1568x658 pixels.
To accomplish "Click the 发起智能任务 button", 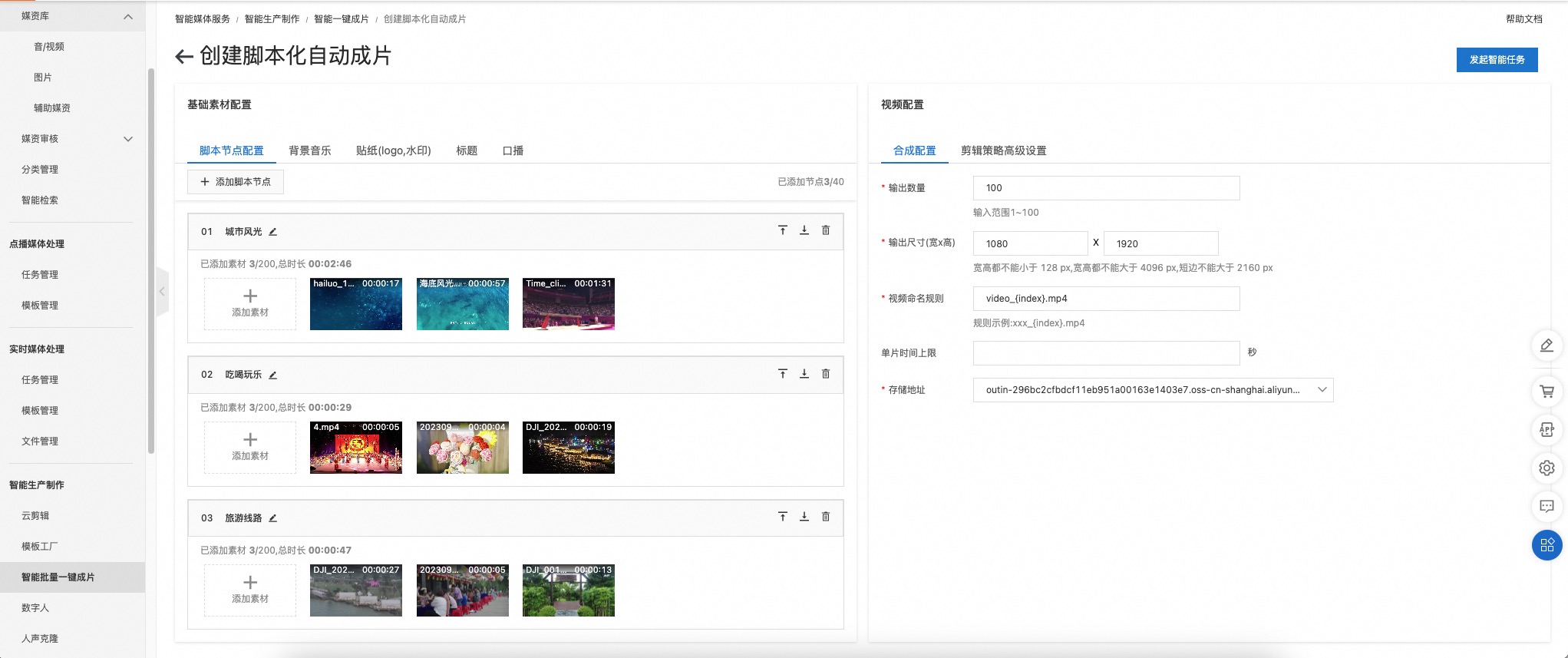I will point(1496,60).
